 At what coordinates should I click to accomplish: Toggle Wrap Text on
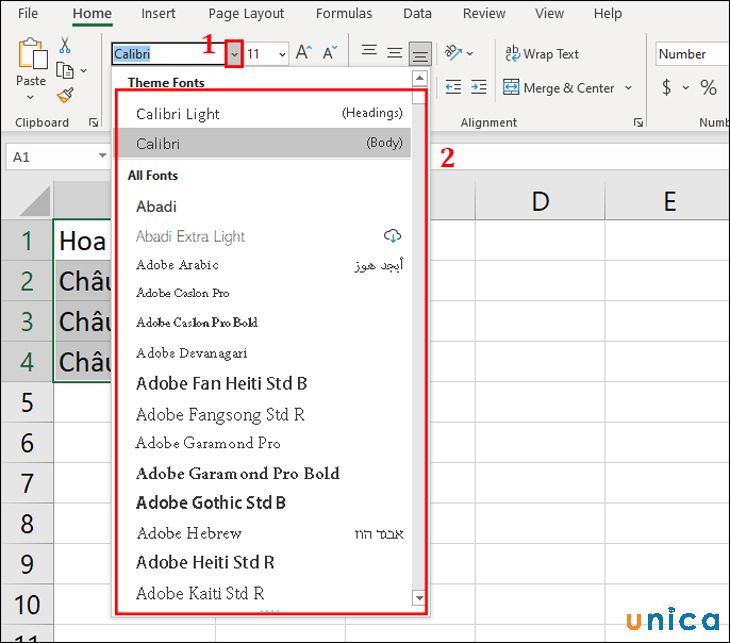point(541,54)
